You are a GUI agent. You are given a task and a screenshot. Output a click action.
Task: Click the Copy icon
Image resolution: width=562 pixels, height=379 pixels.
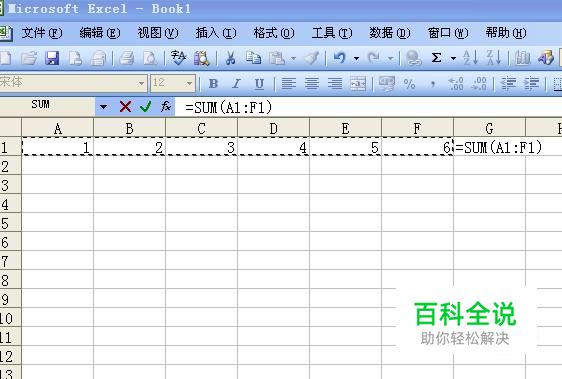pyautogui.click(x=253, y=58)
